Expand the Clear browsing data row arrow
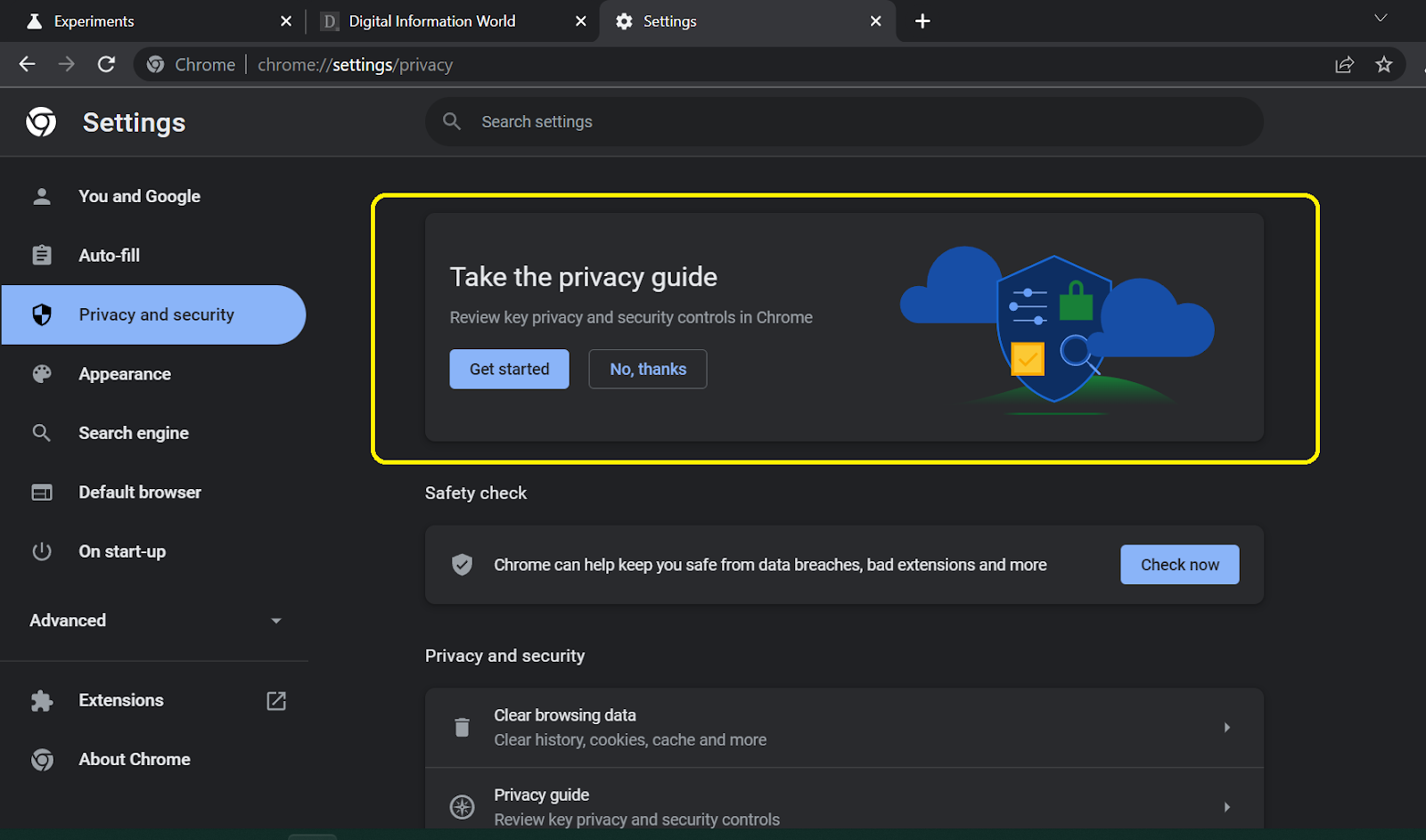1426x840 pixels. 1227,728
